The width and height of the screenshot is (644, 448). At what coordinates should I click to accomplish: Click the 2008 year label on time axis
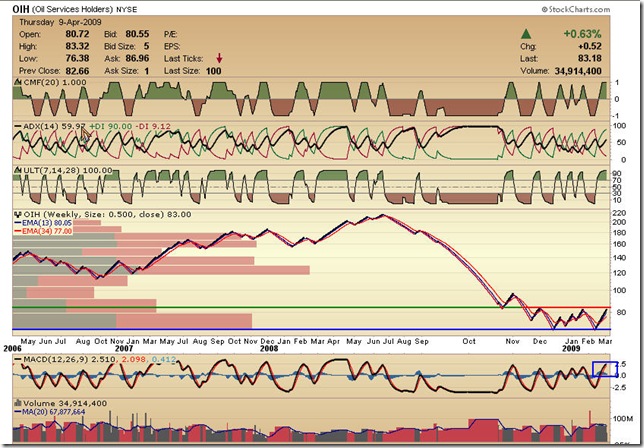coord(269,349)
